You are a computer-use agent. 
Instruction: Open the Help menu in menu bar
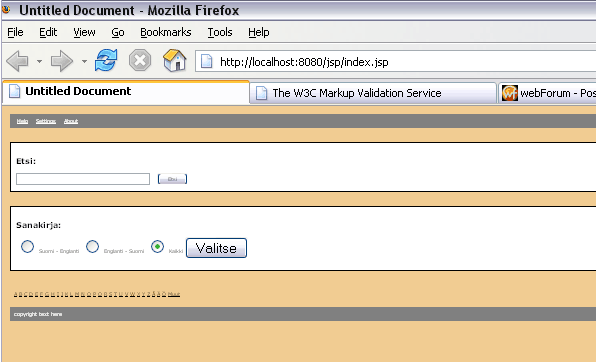coord(258,32)
